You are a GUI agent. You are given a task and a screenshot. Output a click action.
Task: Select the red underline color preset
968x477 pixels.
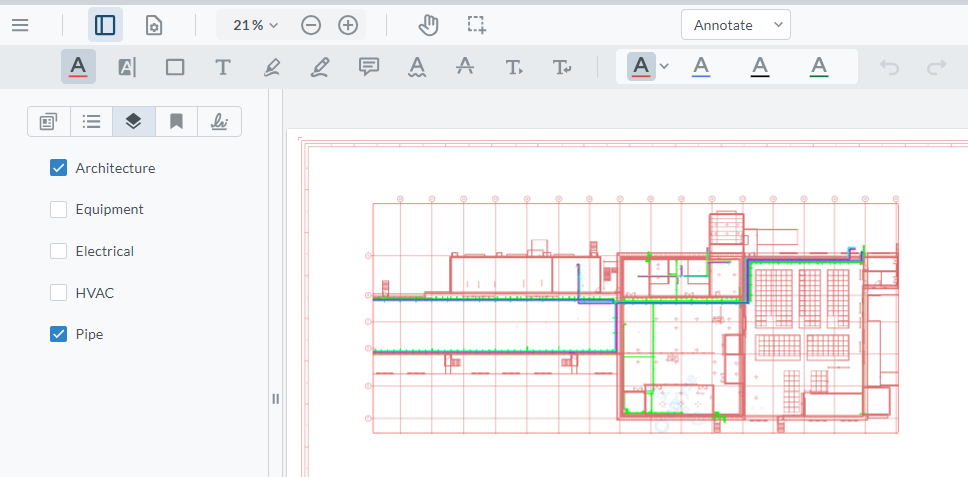coord(641,67)
